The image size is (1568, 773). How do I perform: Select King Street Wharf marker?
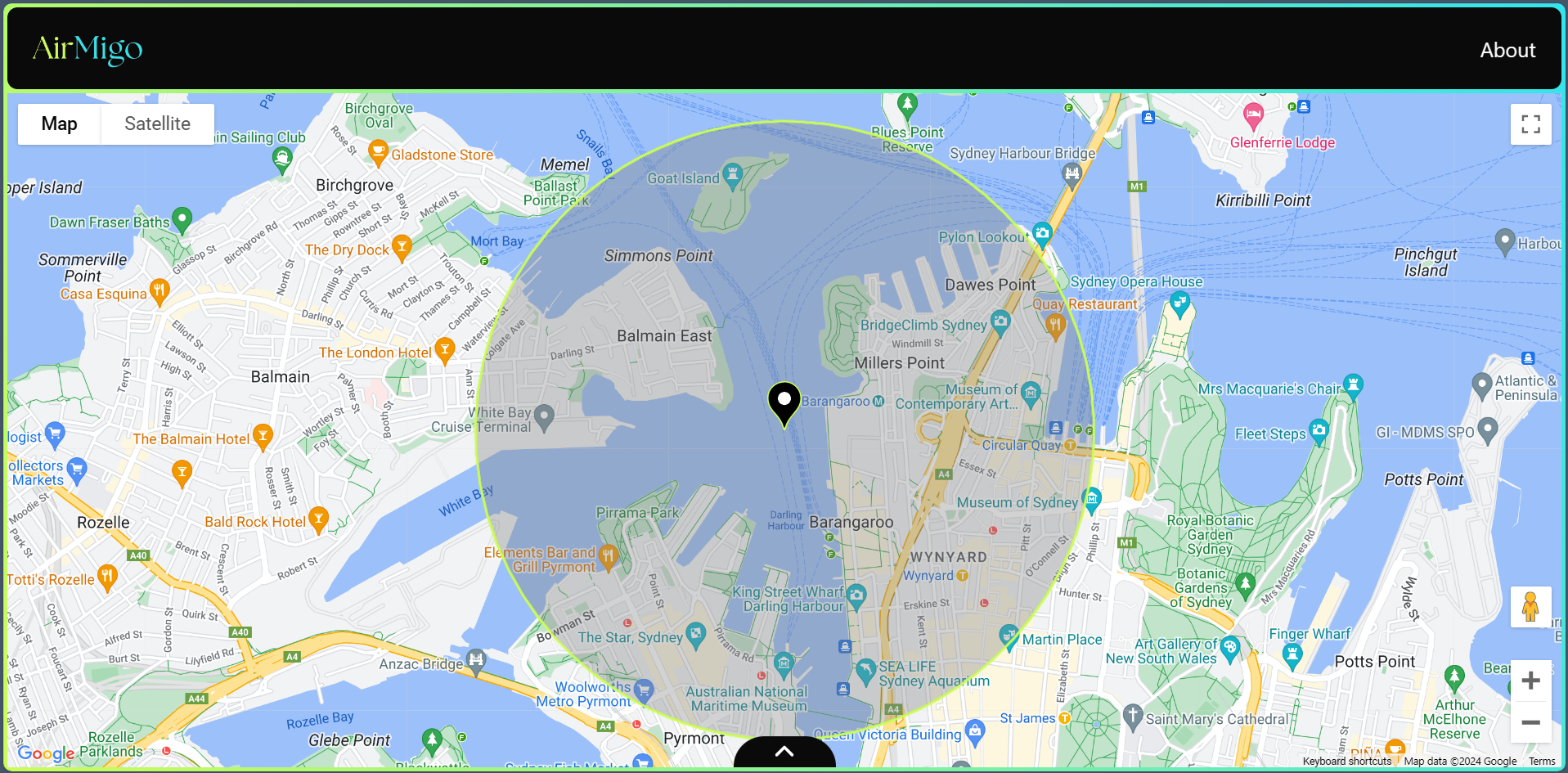(856, 596)
